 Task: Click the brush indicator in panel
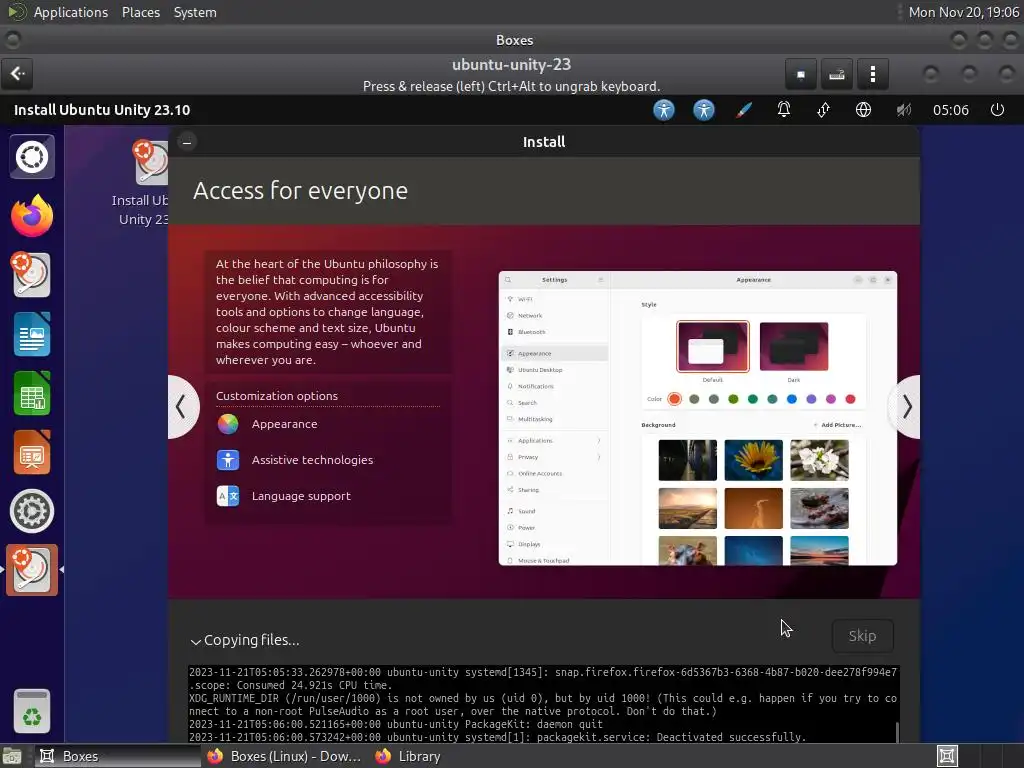[x=744, y=110]
